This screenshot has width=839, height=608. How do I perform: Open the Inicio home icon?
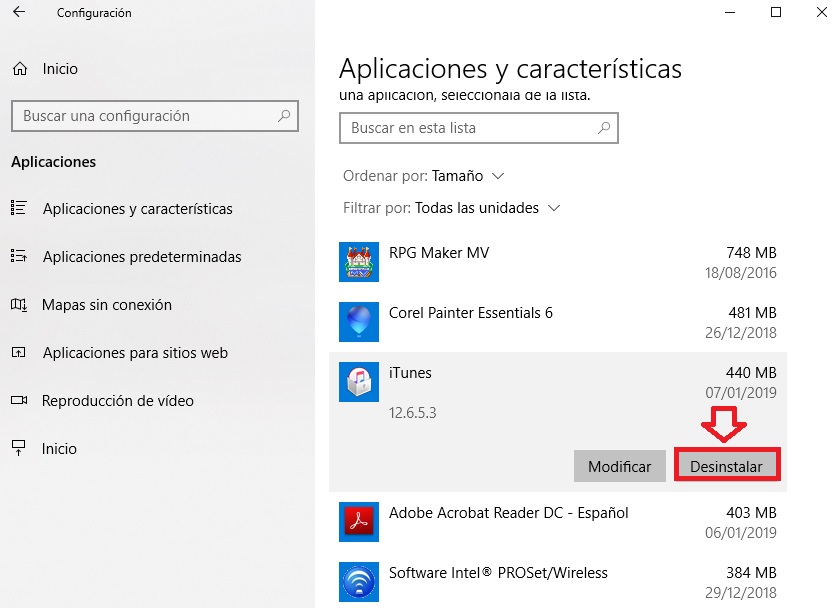[x=20, y=69]
